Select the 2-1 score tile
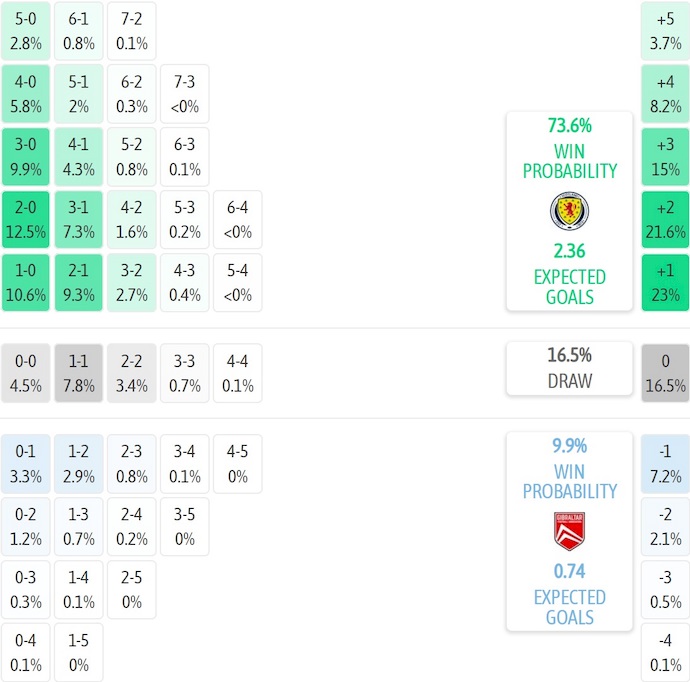This screenshot has width=690, height=682. [x=79, y=283]
